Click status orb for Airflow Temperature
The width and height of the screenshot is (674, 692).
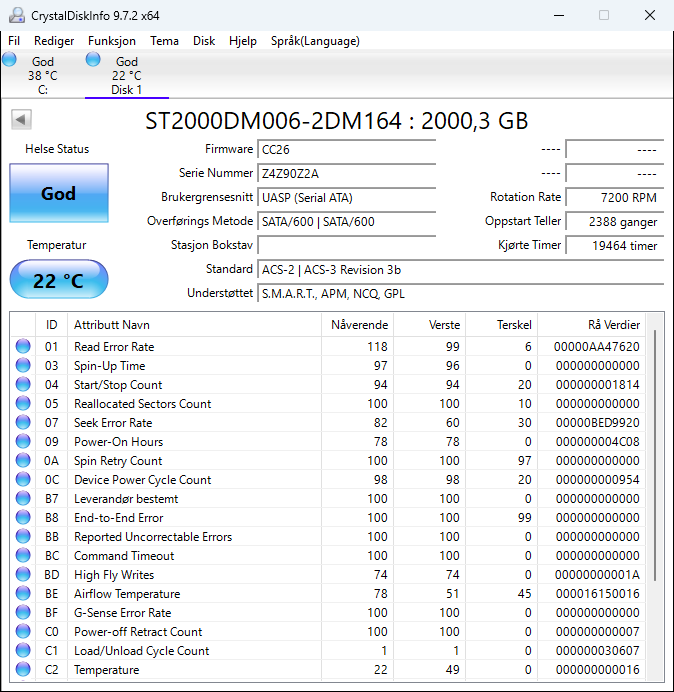point(23,593)
